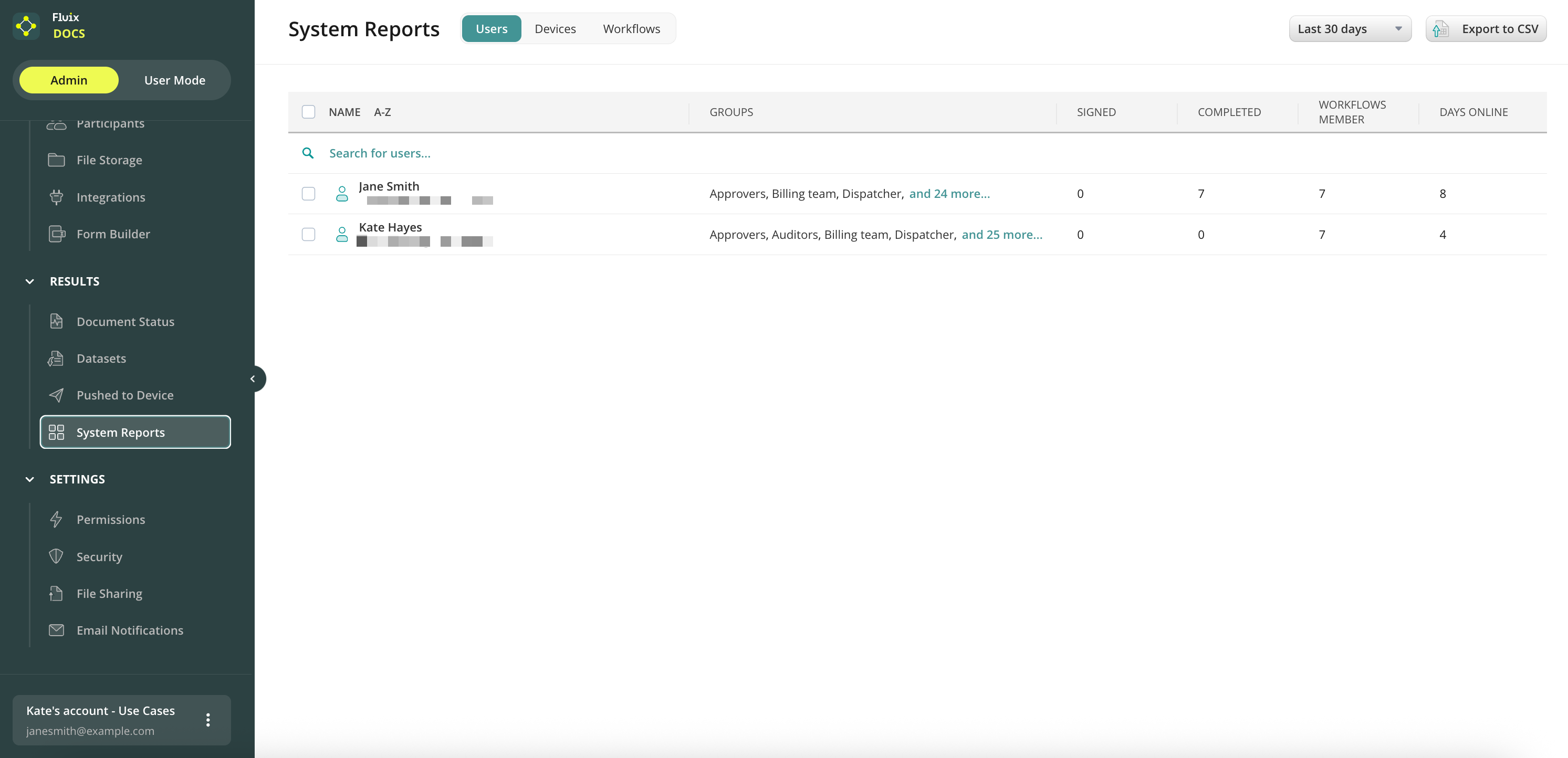Click 'and 24 more...' groups link

pyautogui.click(x=949, y=194)
